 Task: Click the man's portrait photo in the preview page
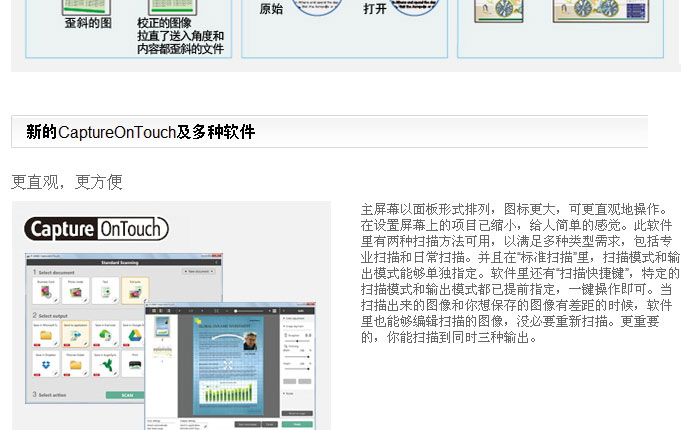(250, 341)
